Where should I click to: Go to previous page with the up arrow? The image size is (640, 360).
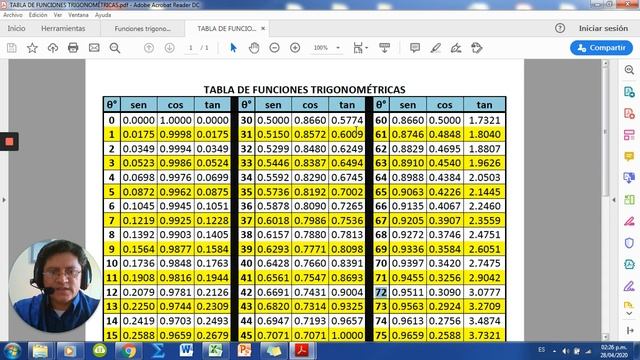pyautogui.click(x=149, y=48)
